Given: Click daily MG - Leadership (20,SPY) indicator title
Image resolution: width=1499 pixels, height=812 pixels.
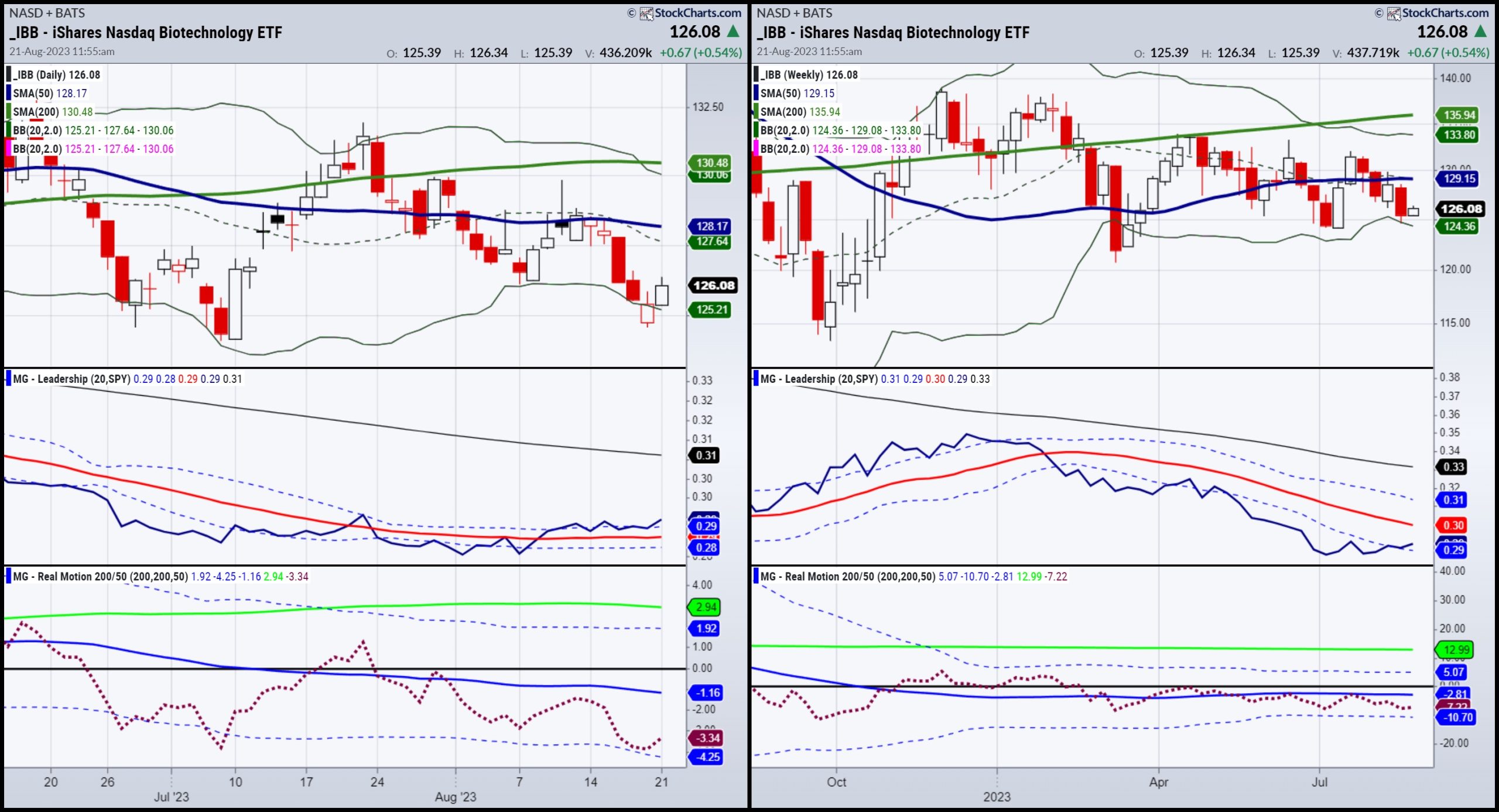Looking at the screenshot, I should pyautogui.click(x=71, y=379).
